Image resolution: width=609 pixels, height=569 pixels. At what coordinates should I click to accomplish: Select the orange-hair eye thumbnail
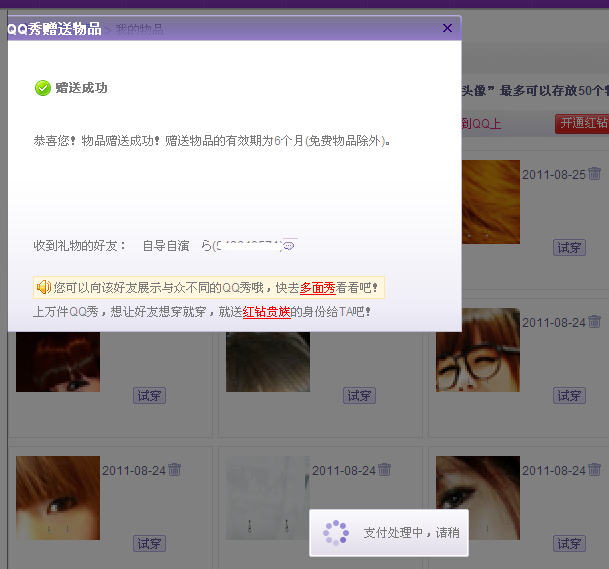pyautogui.click(x=58, y=498)
